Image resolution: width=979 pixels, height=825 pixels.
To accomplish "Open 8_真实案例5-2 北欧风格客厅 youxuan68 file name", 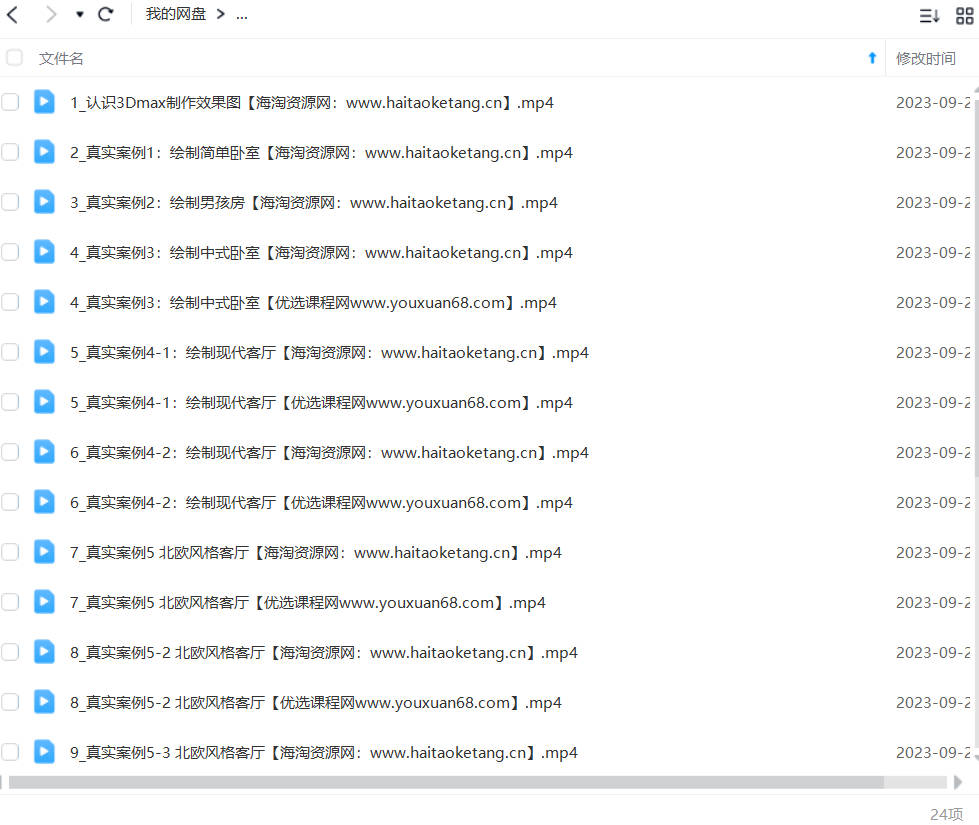I will 315,703.
